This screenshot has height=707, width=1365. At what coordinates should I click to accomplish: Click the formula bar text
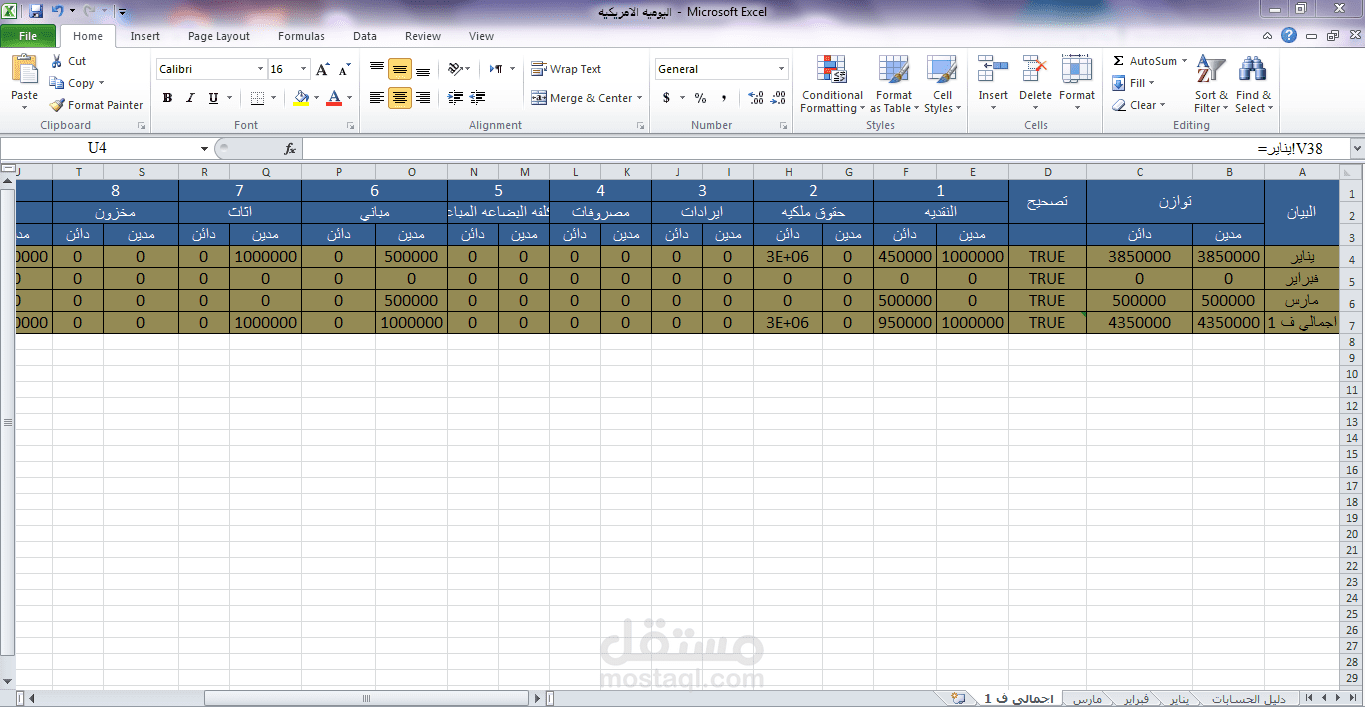tap(1290, 148)
